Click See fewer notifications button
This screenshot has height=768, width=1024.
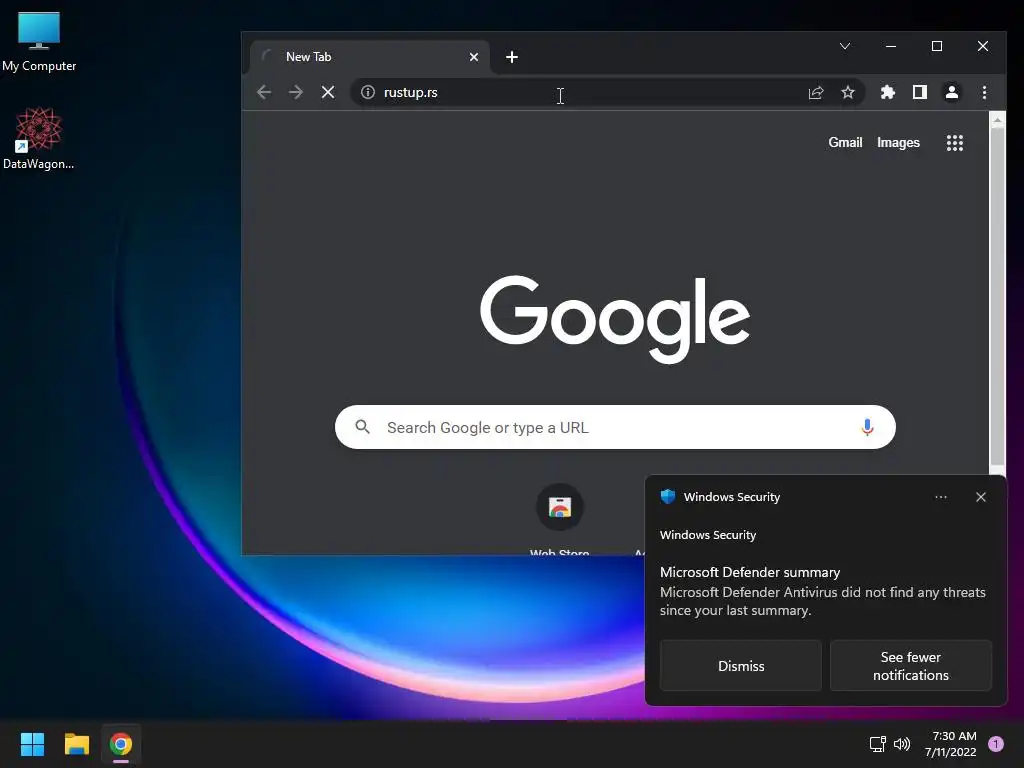[910, 665]
